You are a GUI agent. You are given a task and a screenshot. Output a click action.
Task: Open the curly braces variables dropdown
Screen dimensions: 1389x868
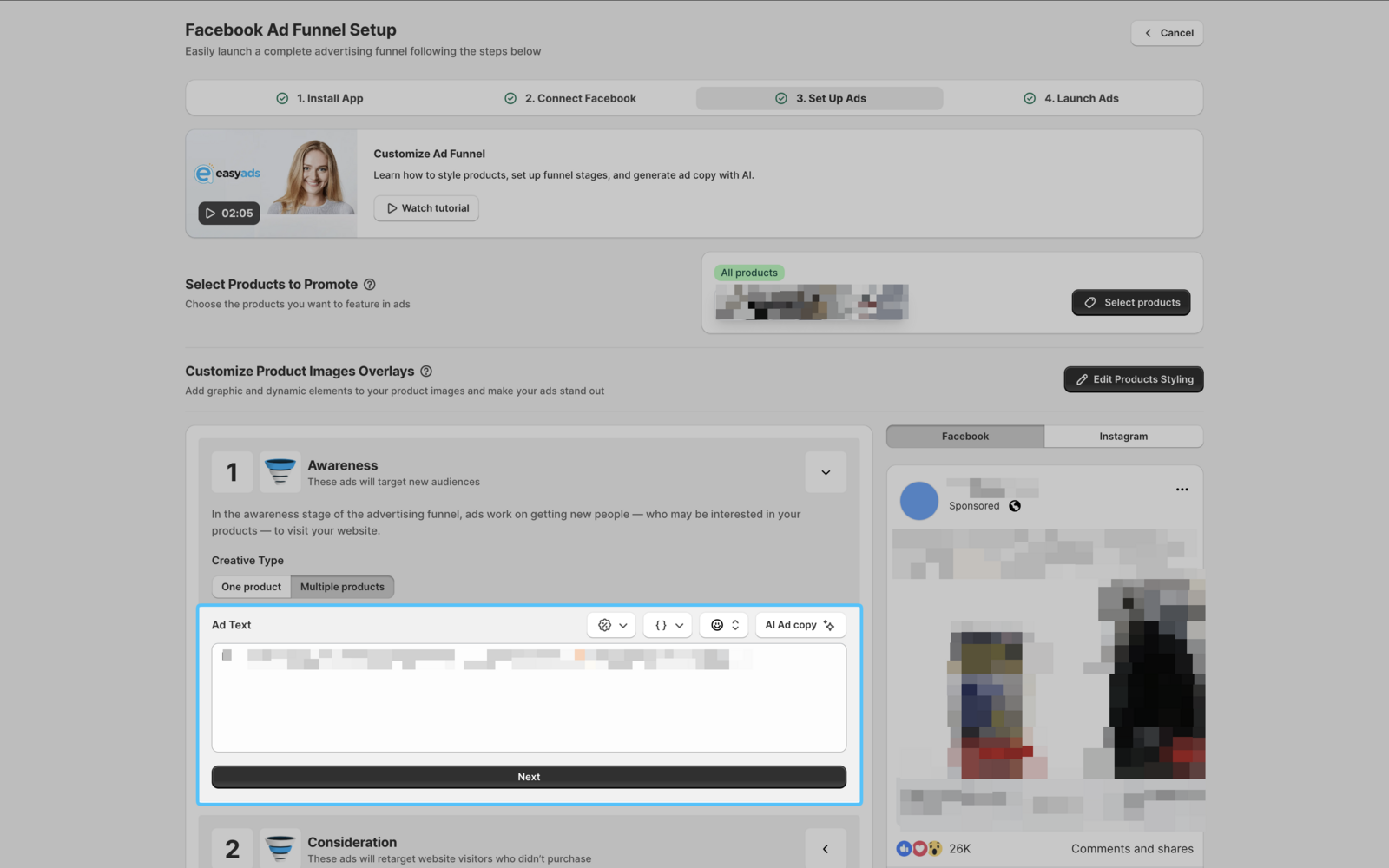[x=668, y=625]
